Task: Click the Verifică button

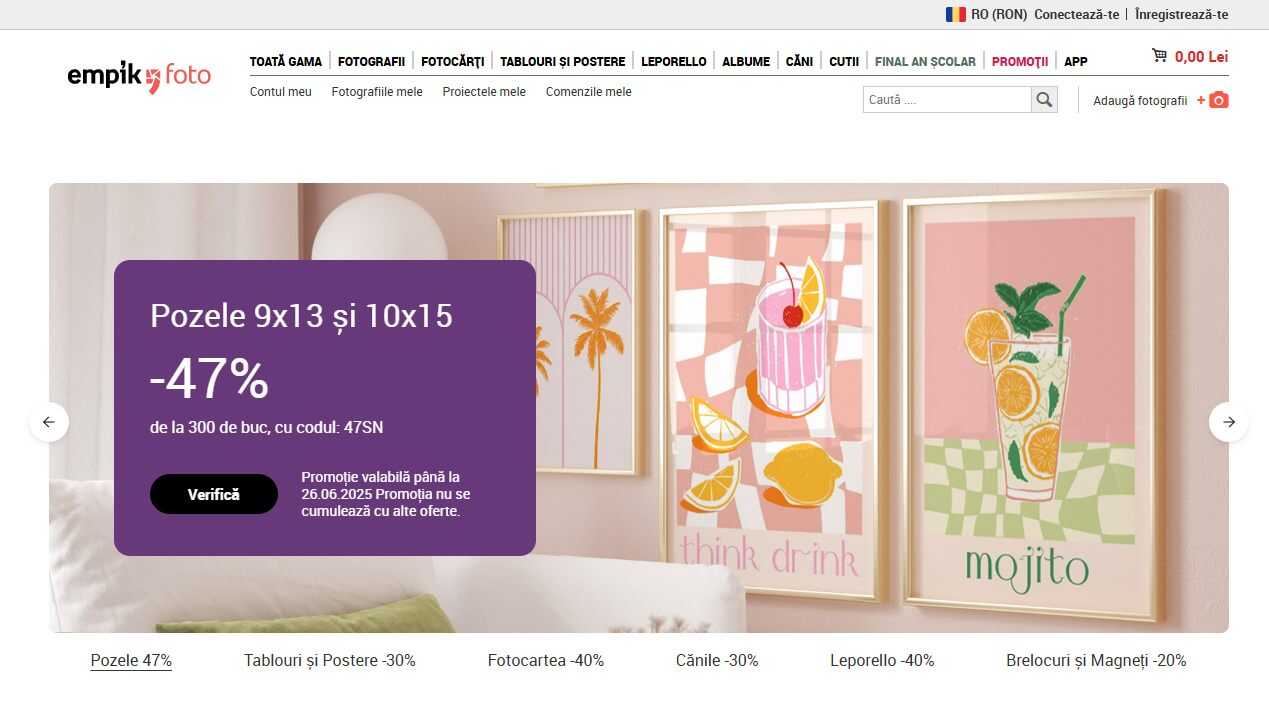Action: (x=214, y=494)
